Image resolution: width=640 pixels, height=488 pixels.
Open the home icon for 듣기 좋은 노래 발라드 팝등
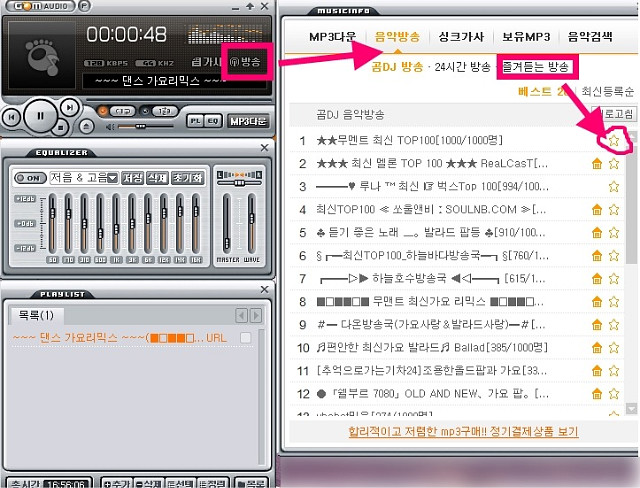pos(597,233)
